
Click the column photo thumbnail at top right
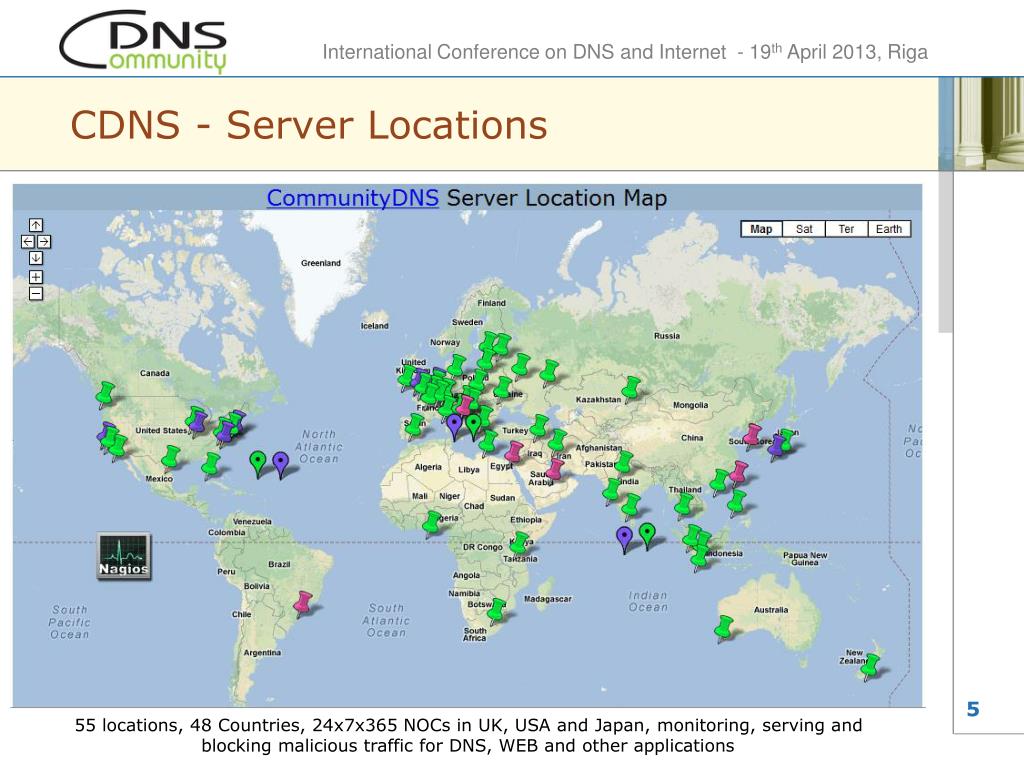988,123
